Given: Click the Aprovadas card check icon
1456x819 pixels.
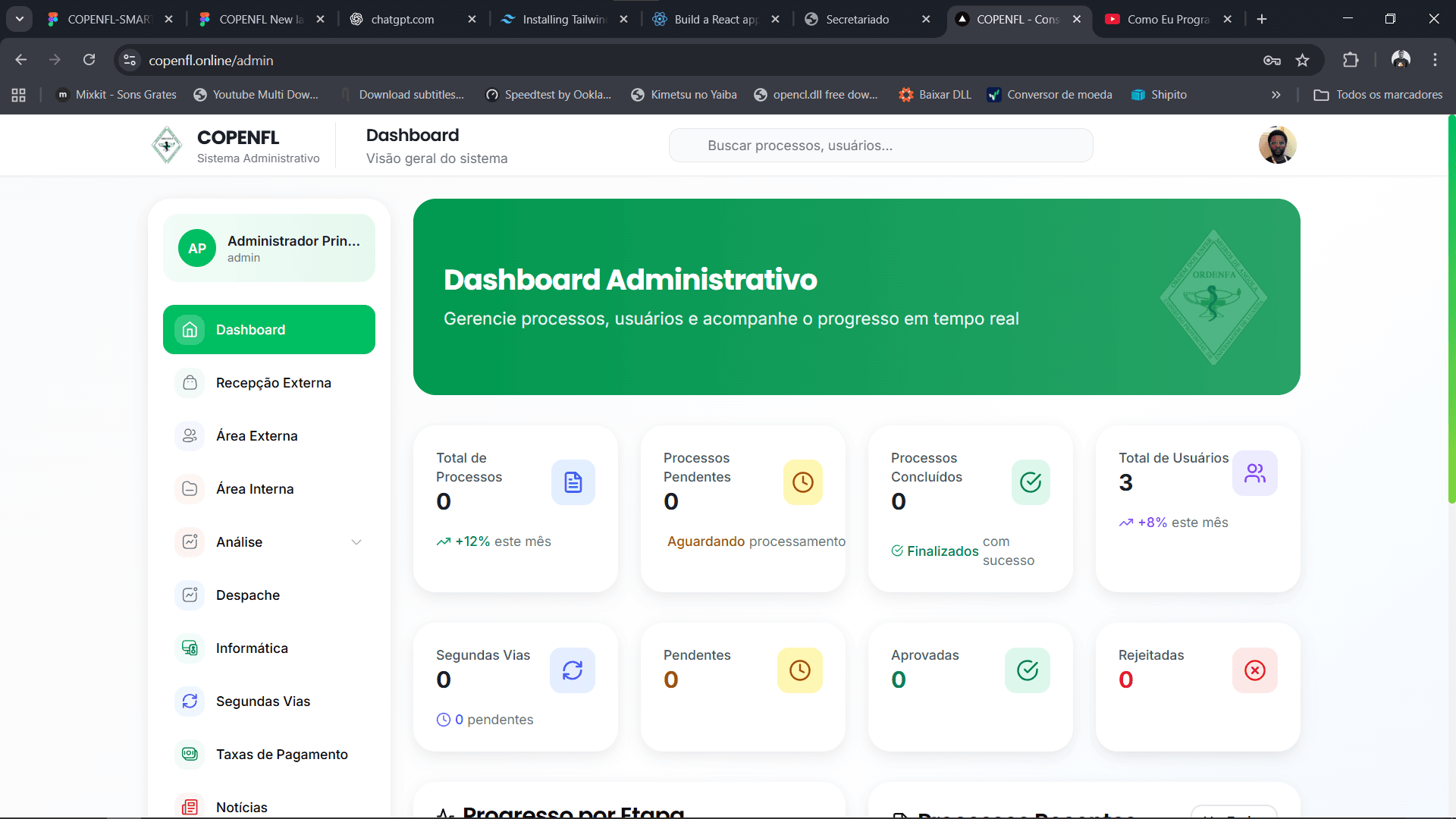Looking at the screenshot, I should 1028,670.
